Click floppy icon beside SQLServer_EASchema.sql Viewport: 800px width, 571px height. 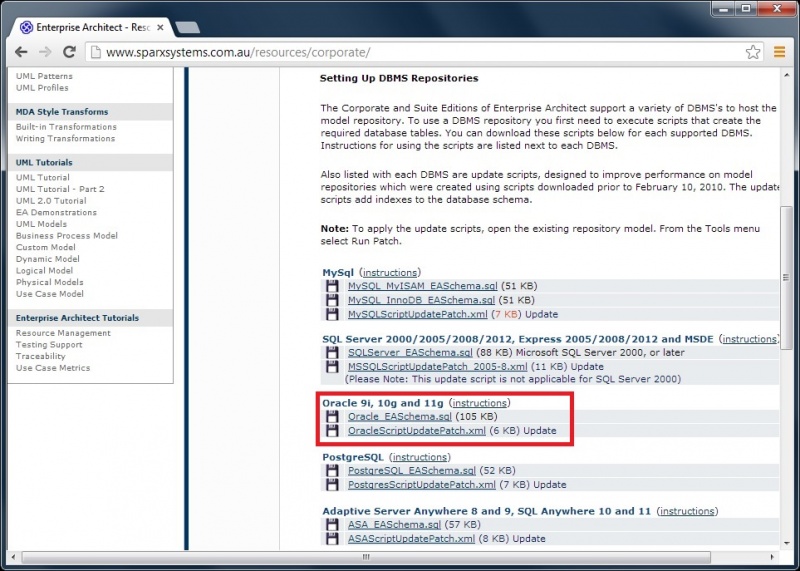pyautogui.click(x=332, y=353)
